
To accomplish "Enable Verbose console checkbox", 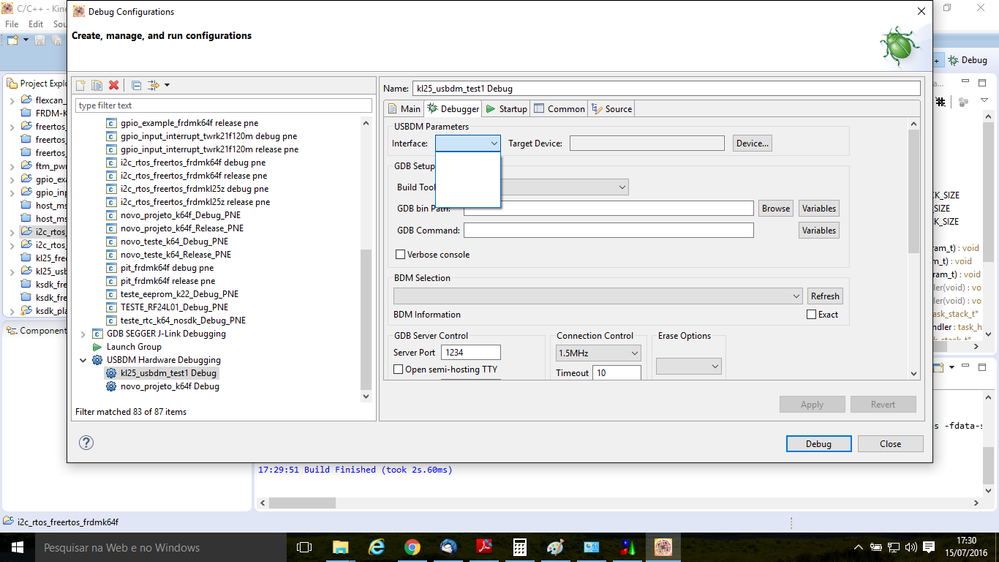I will point(400,254).
